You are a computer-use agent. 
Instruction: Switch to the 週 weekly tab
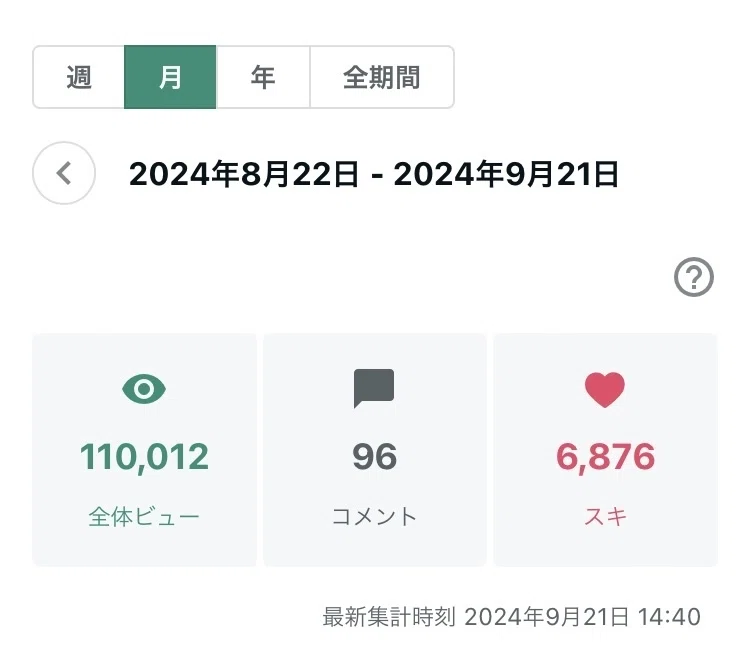pyautogui.click(x=78, y=77)
